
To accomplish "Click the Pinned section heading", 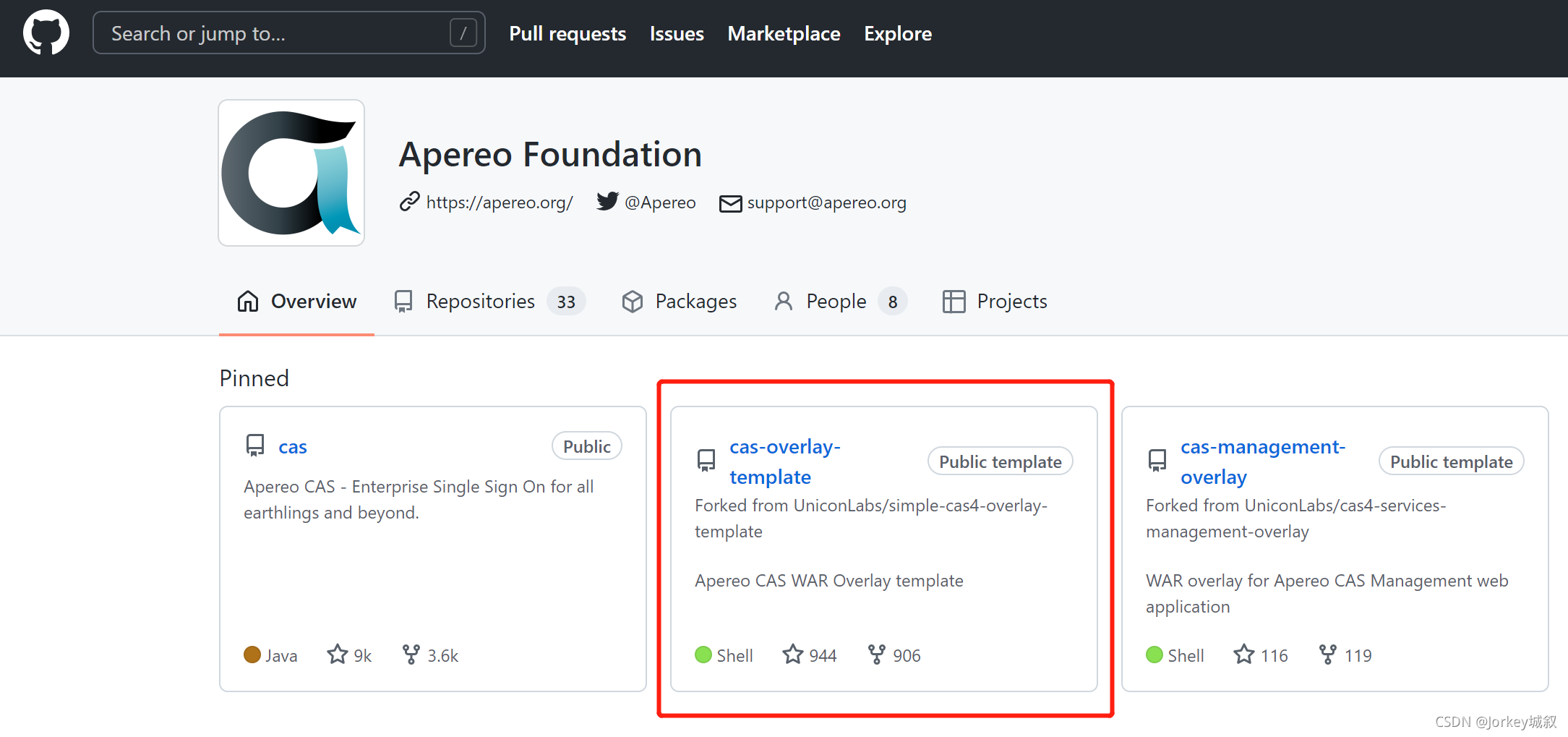I will pos(254,378).
